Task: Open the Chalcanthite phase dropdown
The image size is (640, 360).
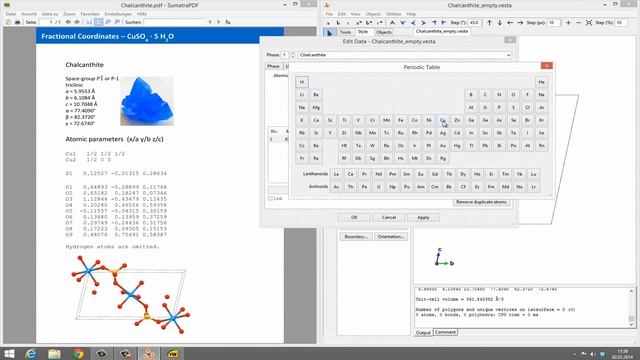Action: pyautogui.click(x=509, y=55)
